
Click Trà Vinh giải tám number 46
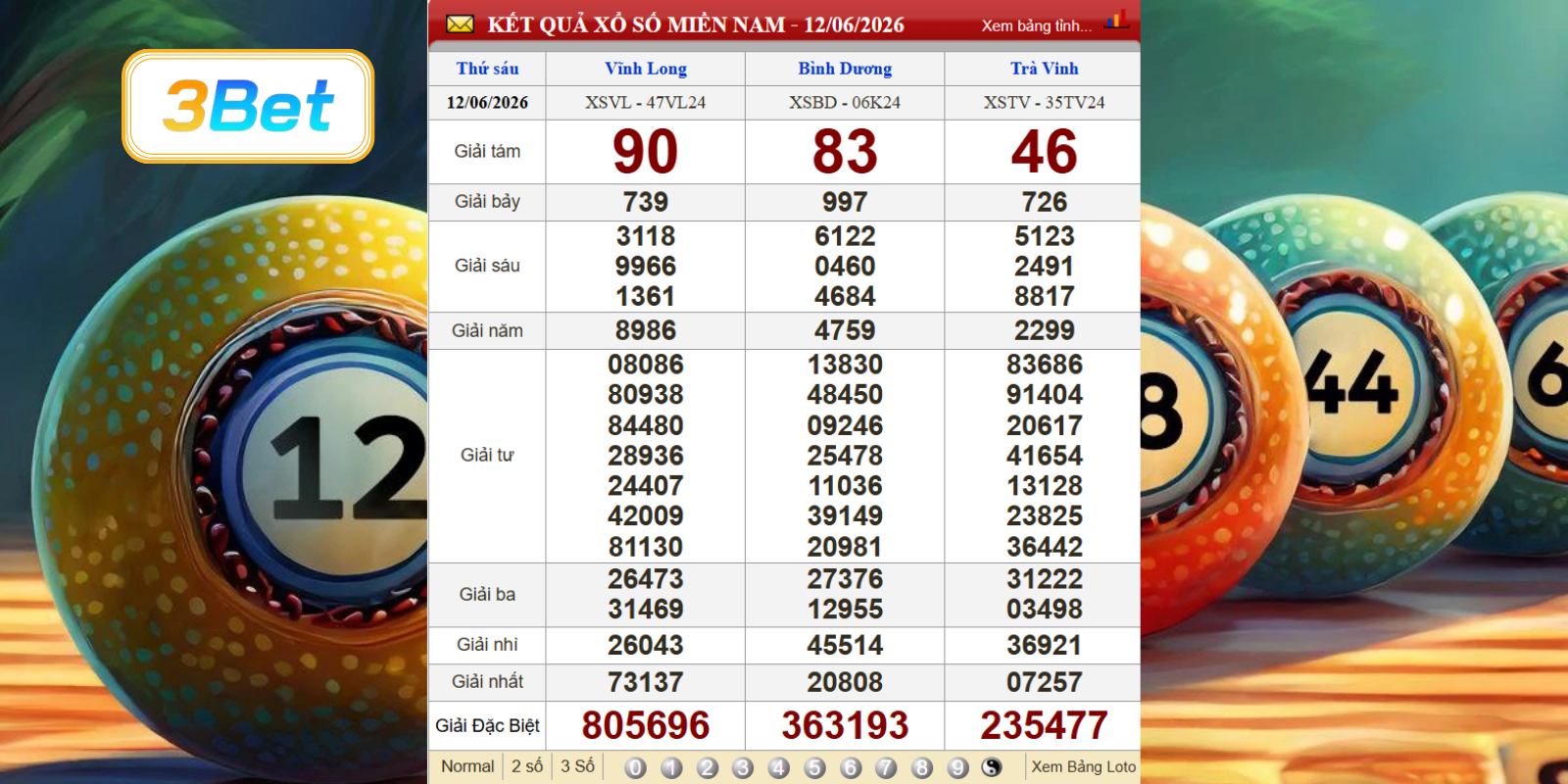1045,152
